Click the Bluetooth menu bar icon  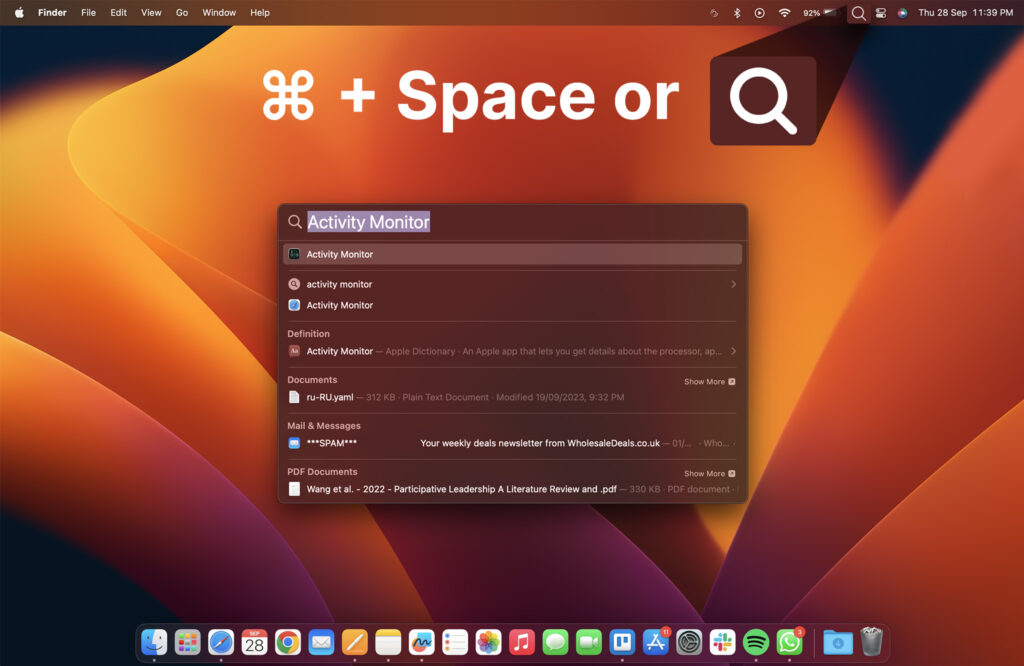click(736, 13)
